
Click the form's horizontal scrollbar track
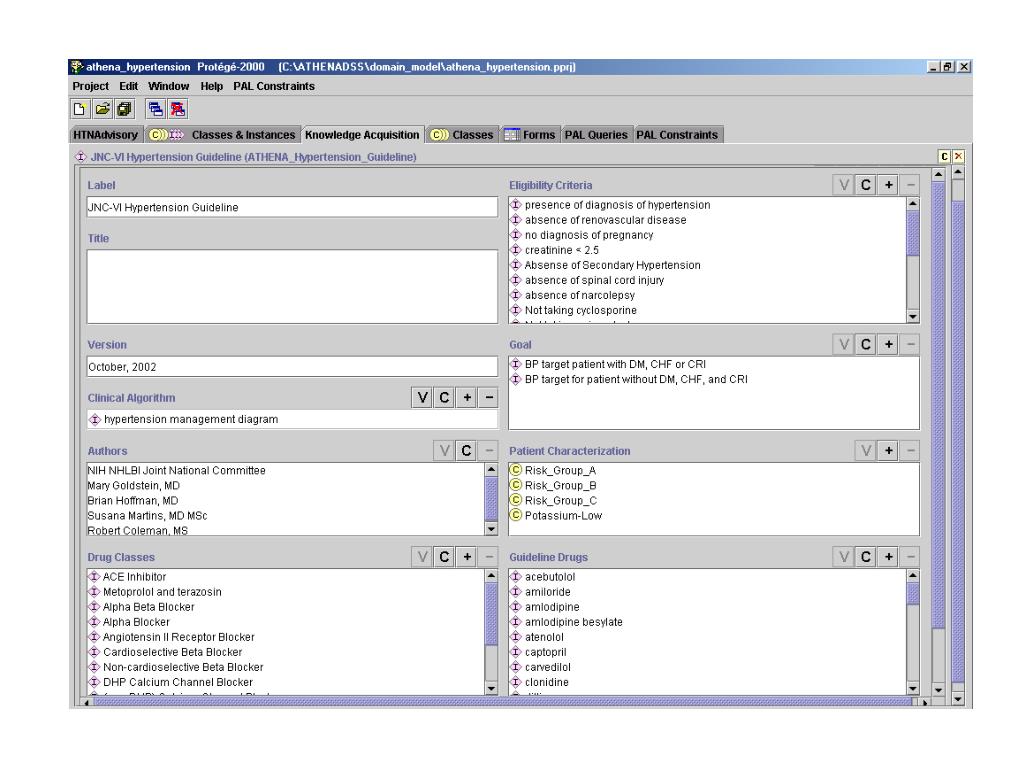point(503,702)
